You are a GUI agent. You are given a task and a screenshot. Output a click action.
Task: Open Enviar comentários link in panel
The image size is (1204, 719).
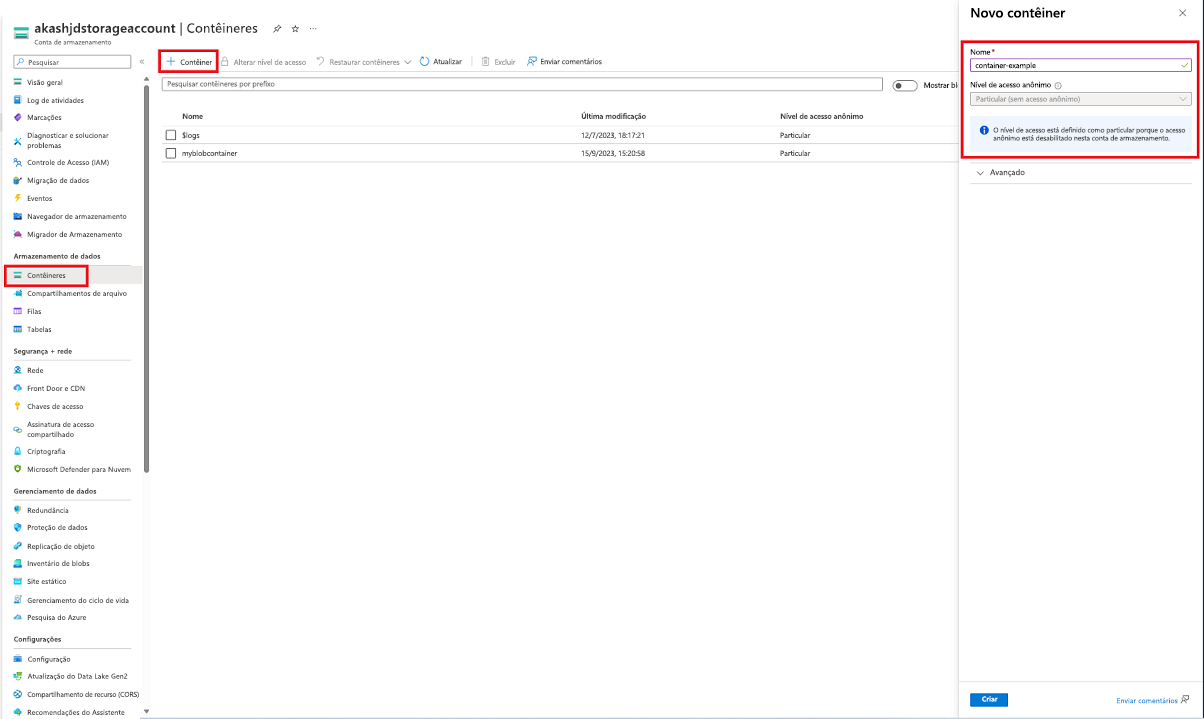(1146, 700)
